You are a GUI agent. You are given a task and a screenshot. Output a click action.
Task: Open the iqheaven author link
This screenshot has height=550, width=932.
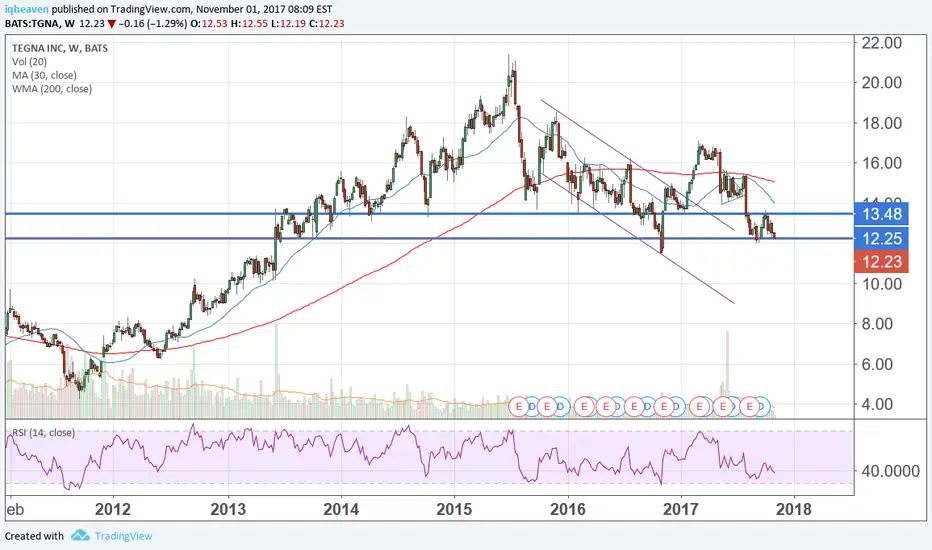(27, 10)
